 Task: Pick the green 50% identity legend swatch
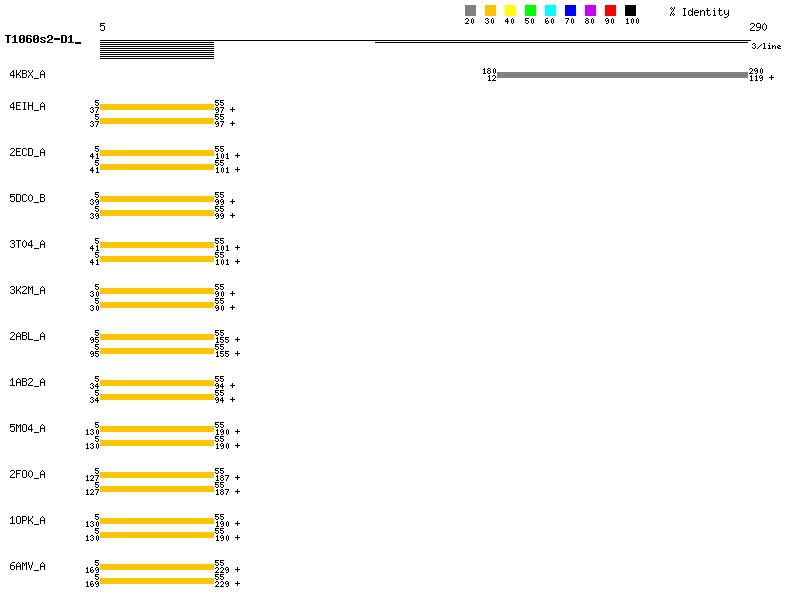coord(530,11)
